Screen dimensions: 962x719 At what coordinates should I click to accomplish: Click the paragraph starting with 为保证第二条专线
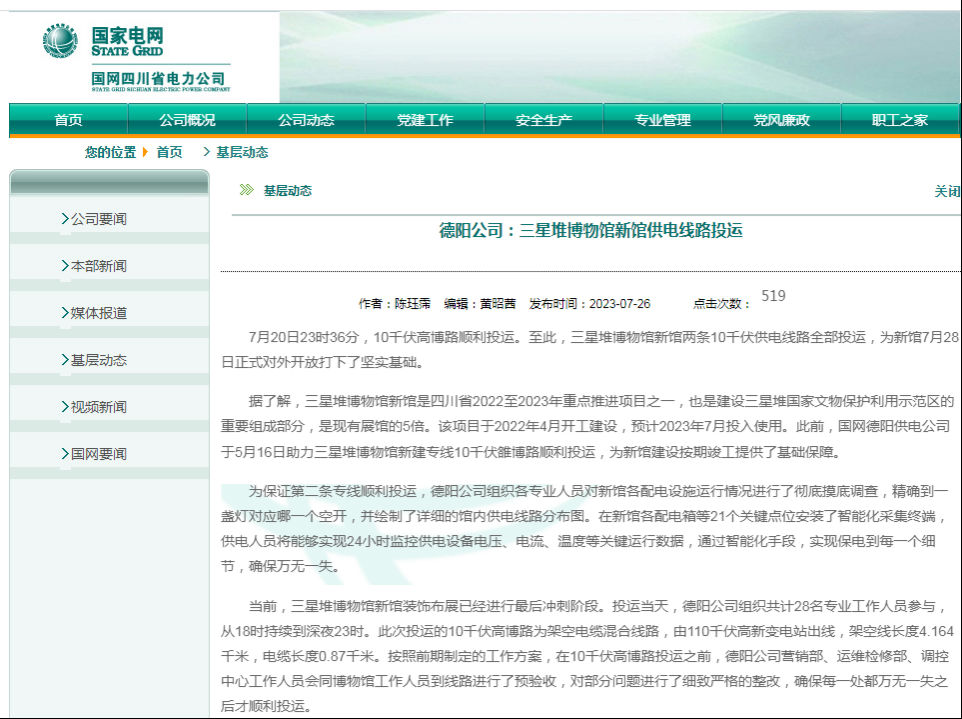pos(585,529)
